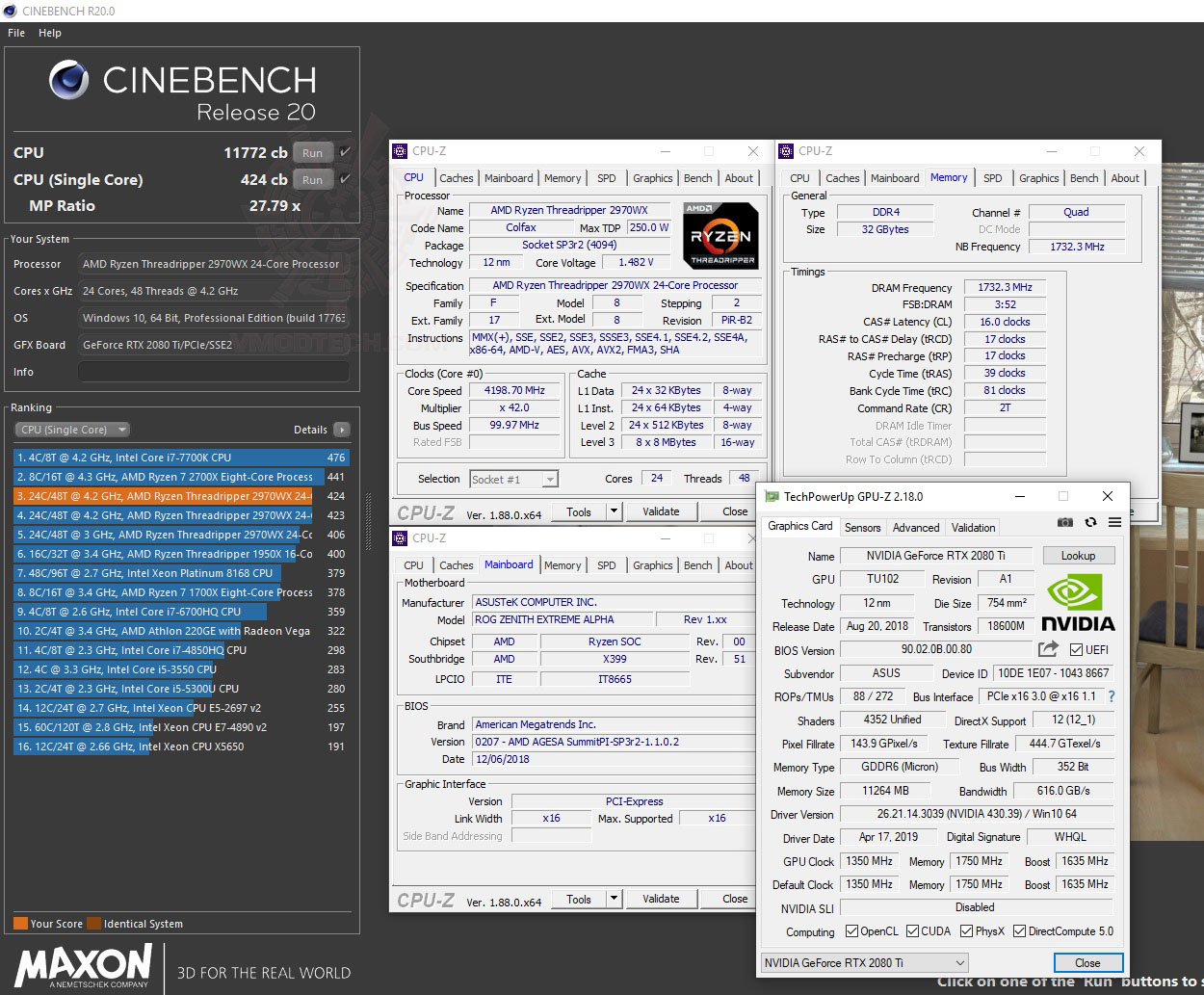
Task: Switch to the Sensors tab in GPU-Z
Action: [862, 527]
